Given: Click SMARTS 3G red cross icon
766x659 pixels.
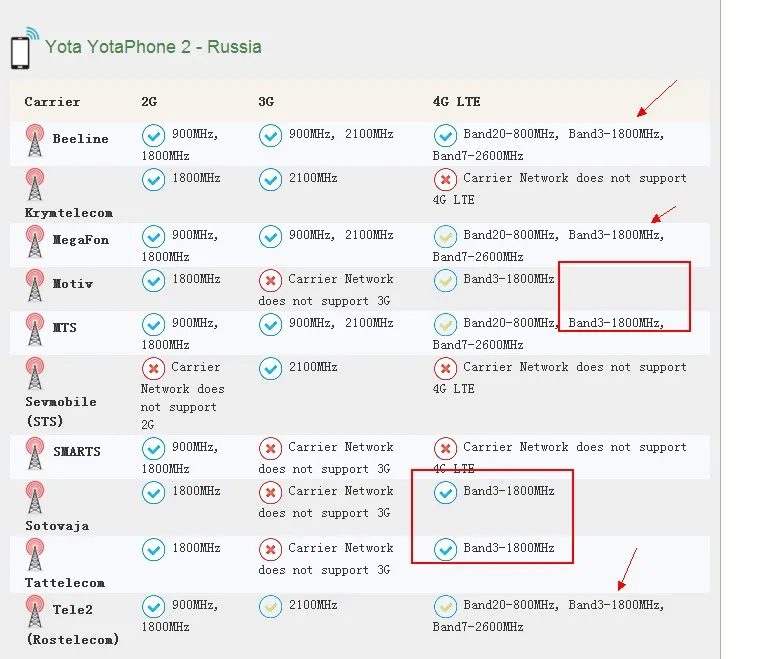Looking at the screenshot, I should click(270, 448).
